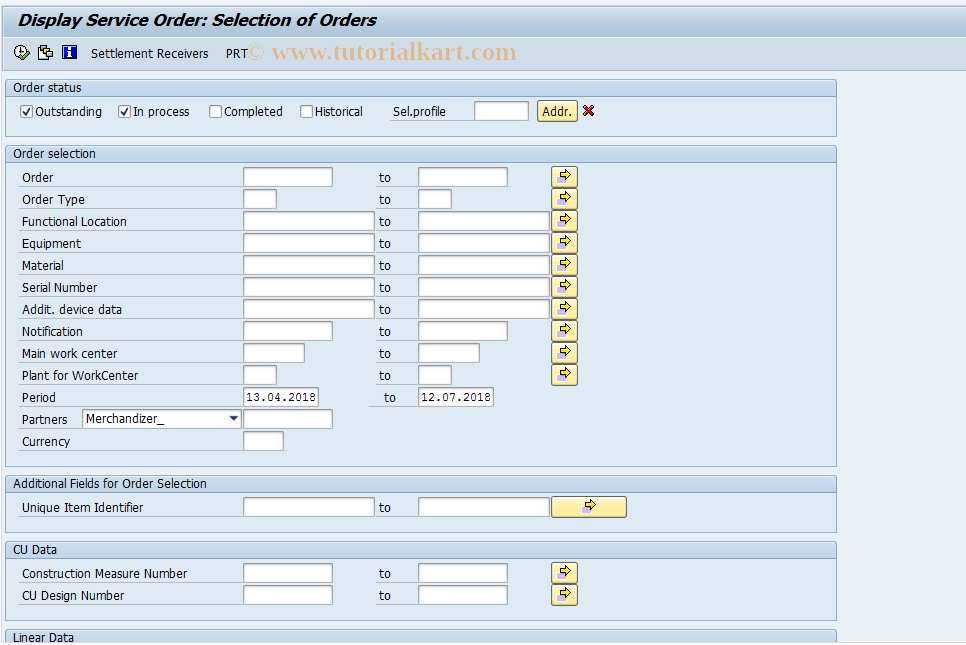Disable the In process checkbox

[x=123, y=111]
